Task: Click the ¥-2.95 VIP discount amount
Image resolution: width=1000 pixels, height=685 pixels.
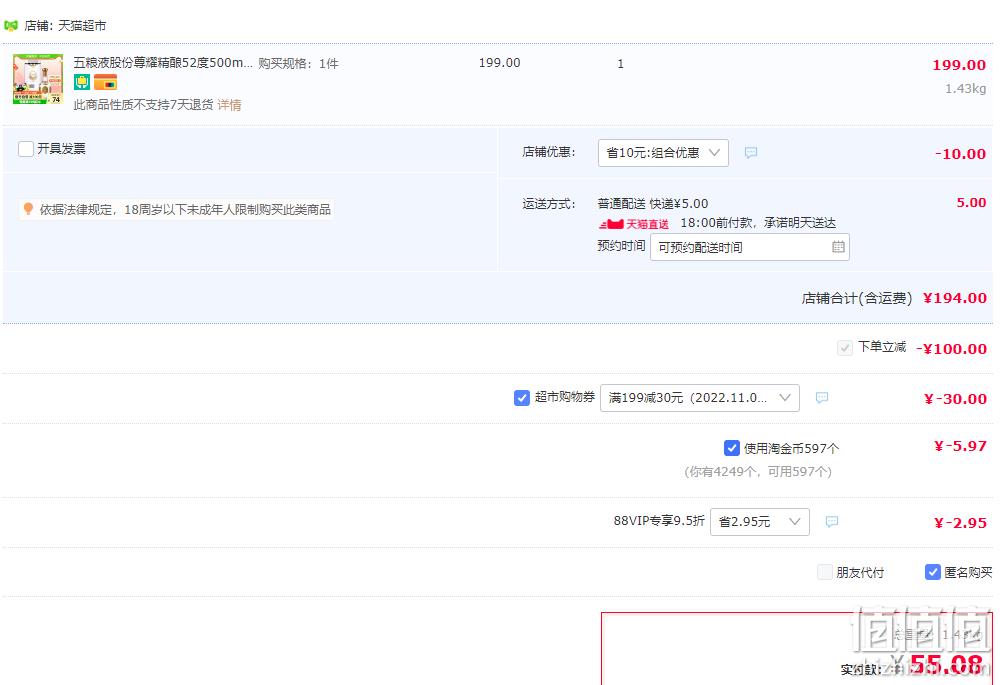Action: pos(960,523)
